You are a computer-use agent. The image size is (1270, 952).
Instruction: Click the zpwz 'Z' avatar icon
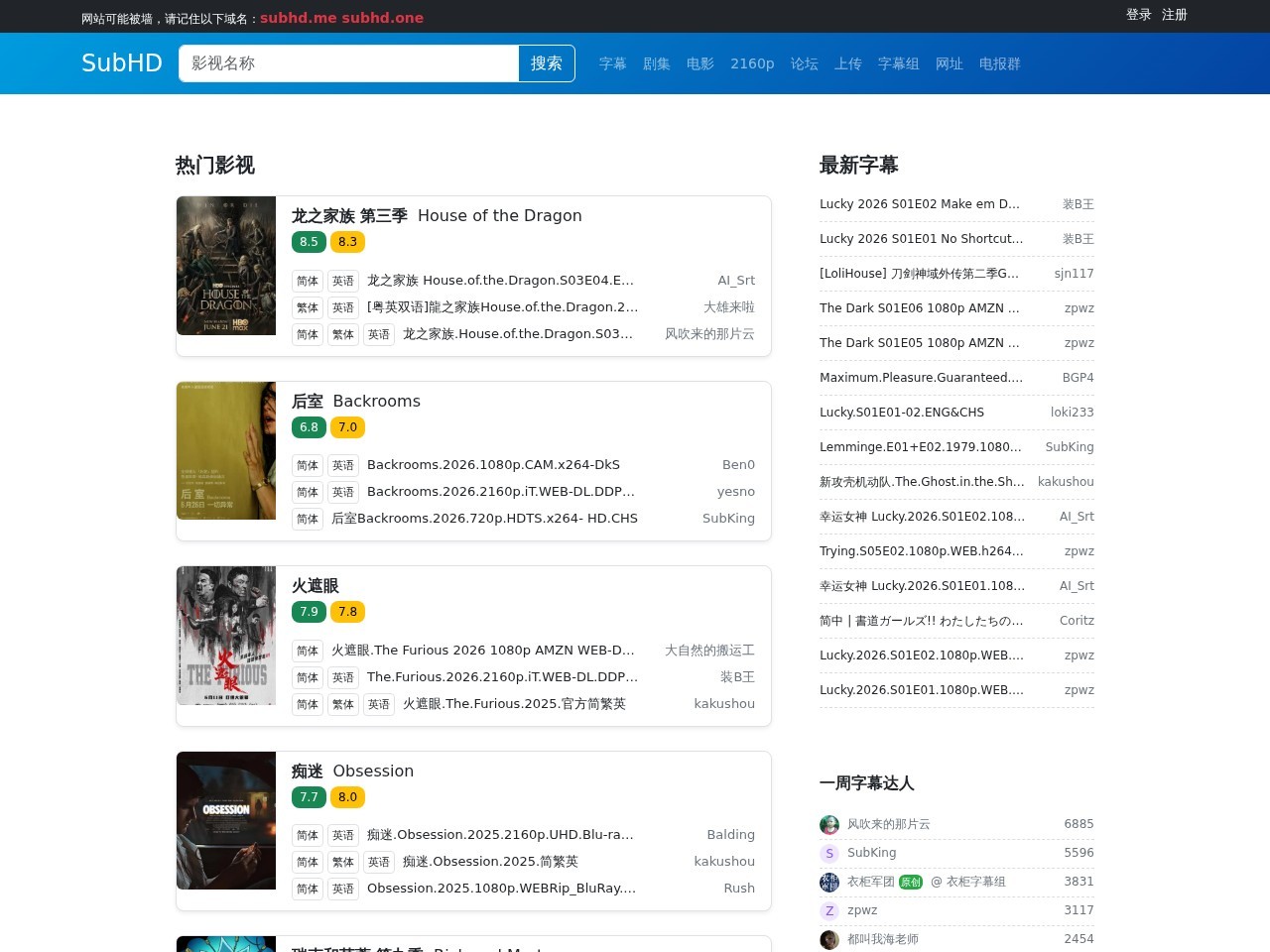tap(829, 910)
